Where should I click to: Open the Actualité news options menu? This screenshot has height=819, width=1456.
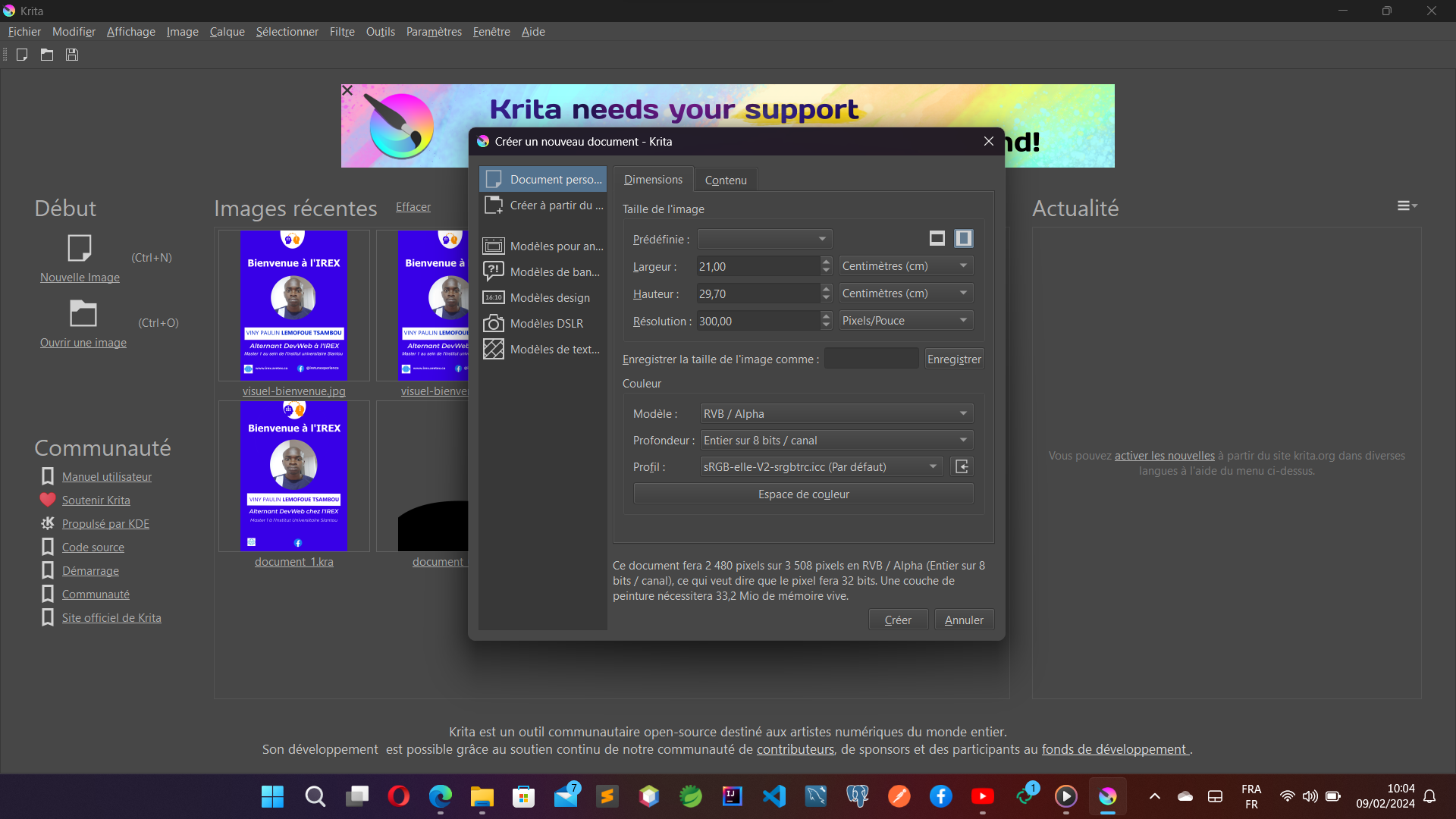(x=1407, y=206)
